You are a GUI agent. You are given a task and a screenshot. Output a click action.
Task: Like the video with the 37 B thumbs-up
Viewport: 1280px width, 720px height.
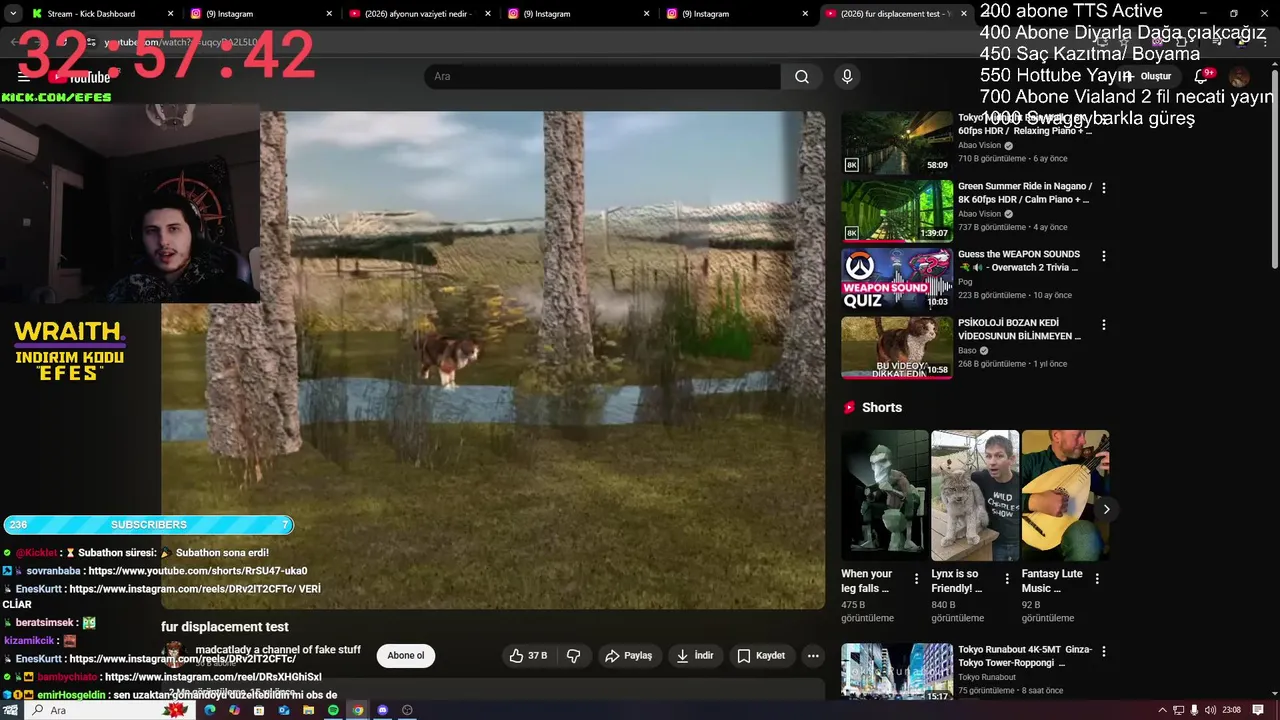(528, 656)
